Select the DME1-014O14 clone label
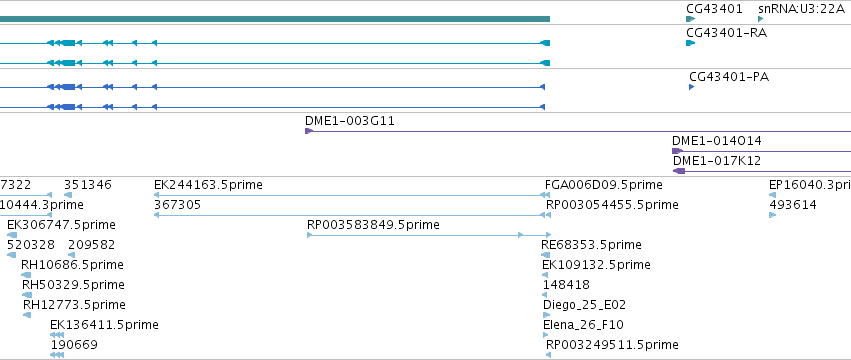 tap(716, 141)
